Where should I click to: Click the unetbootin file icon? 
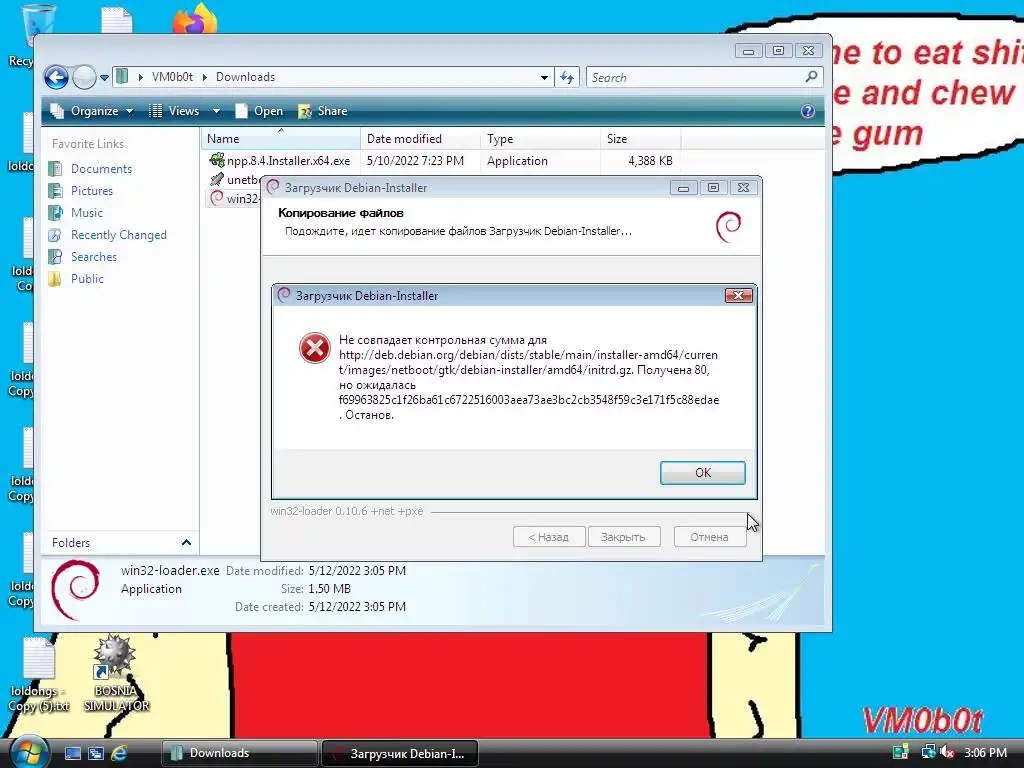click(217, 179)
